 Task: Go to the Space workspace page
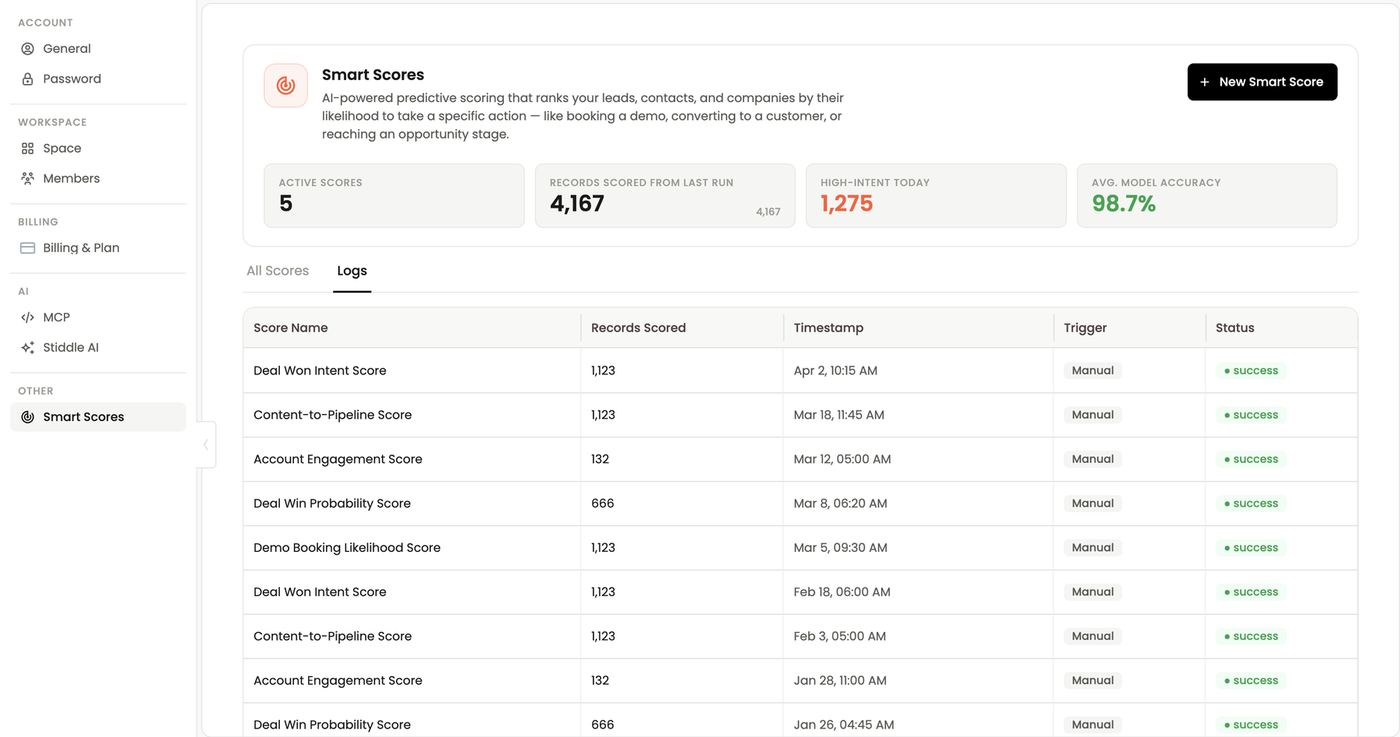(x=98, y=148)
